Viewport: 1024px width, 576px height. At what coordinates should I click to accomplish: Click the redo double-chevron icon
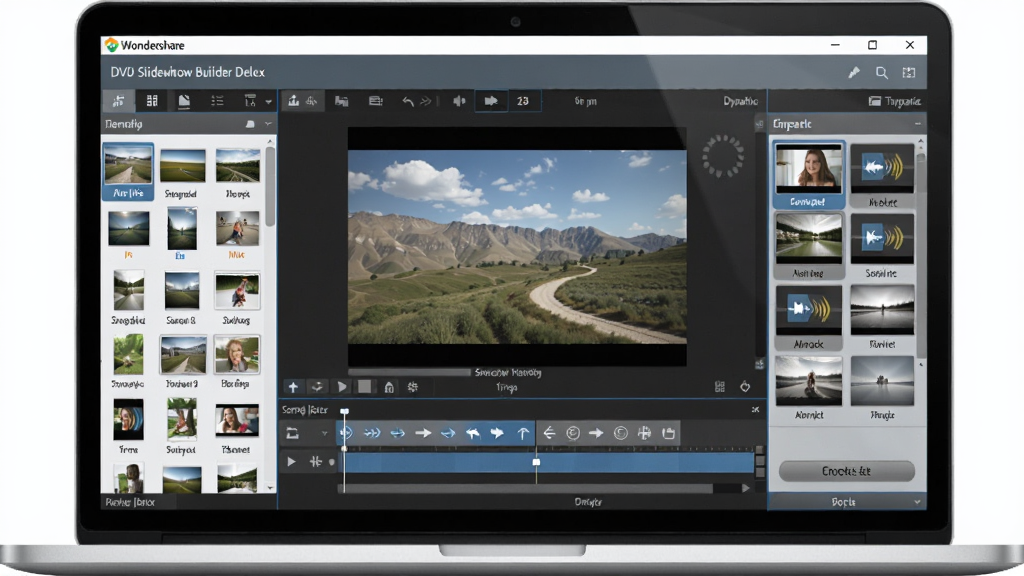(426, 101)
